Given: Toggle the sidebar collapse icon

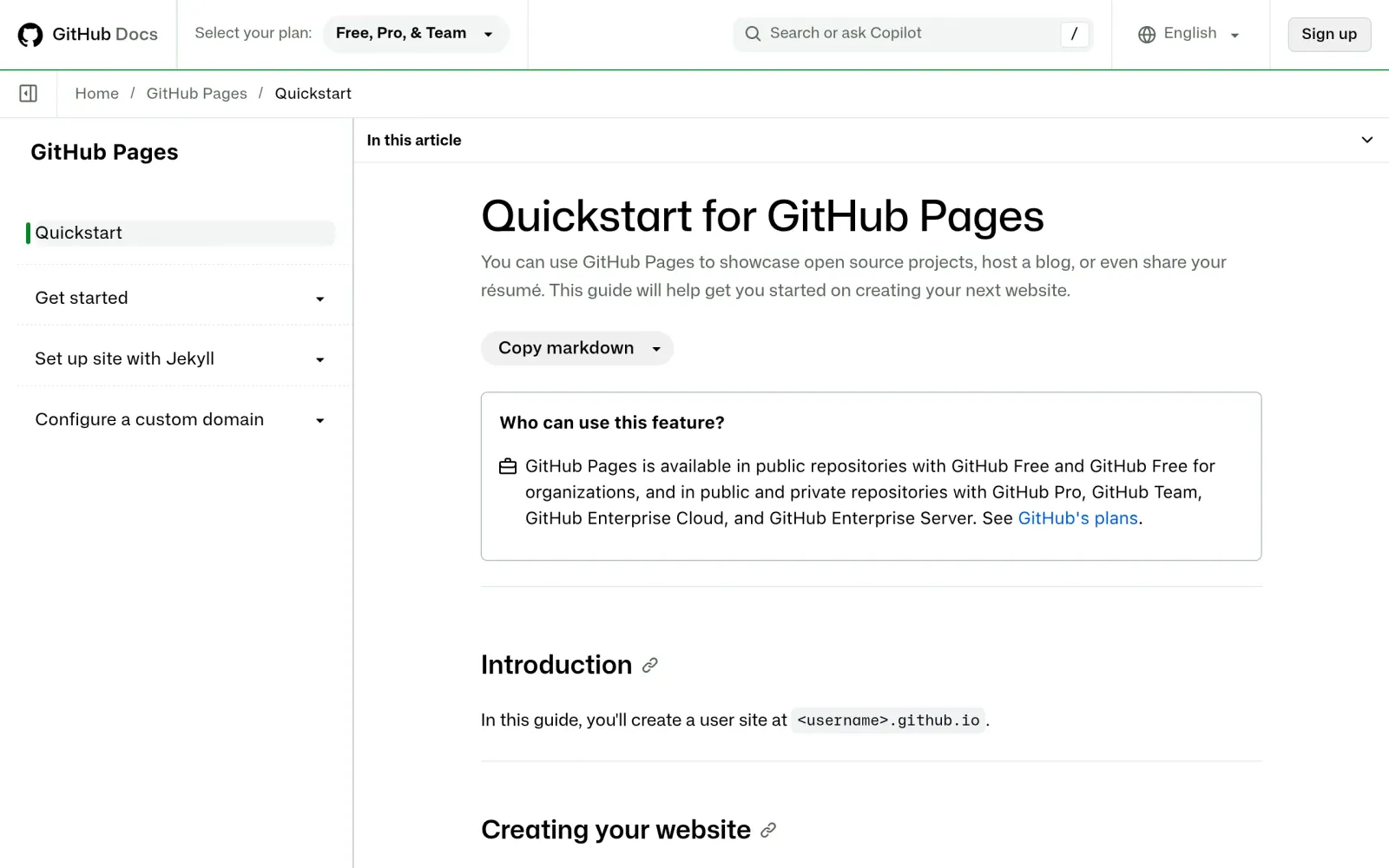Looking at the screenshot, I should click(x=28, y=93).
